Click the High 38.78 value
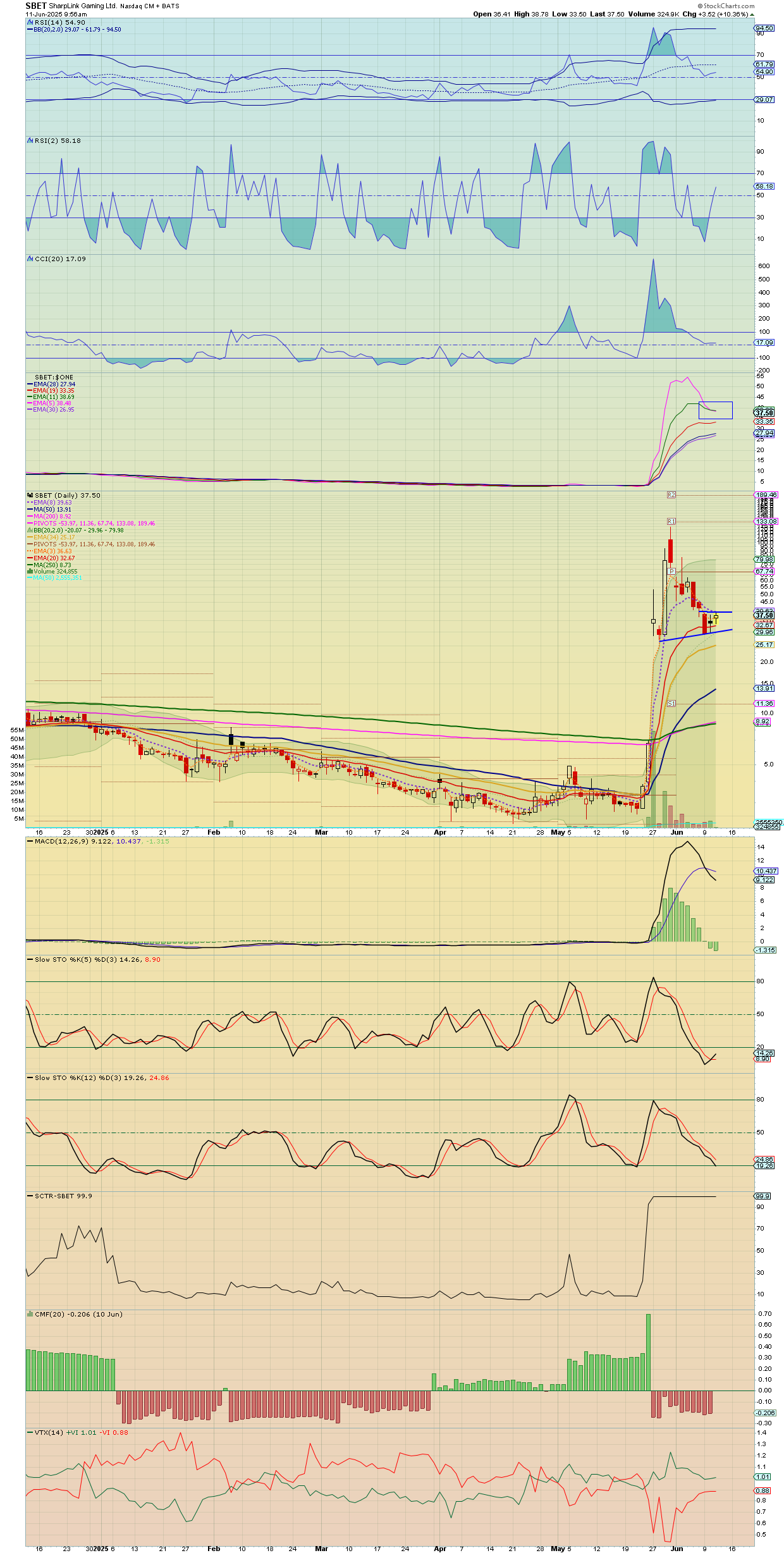 point(531,14)
